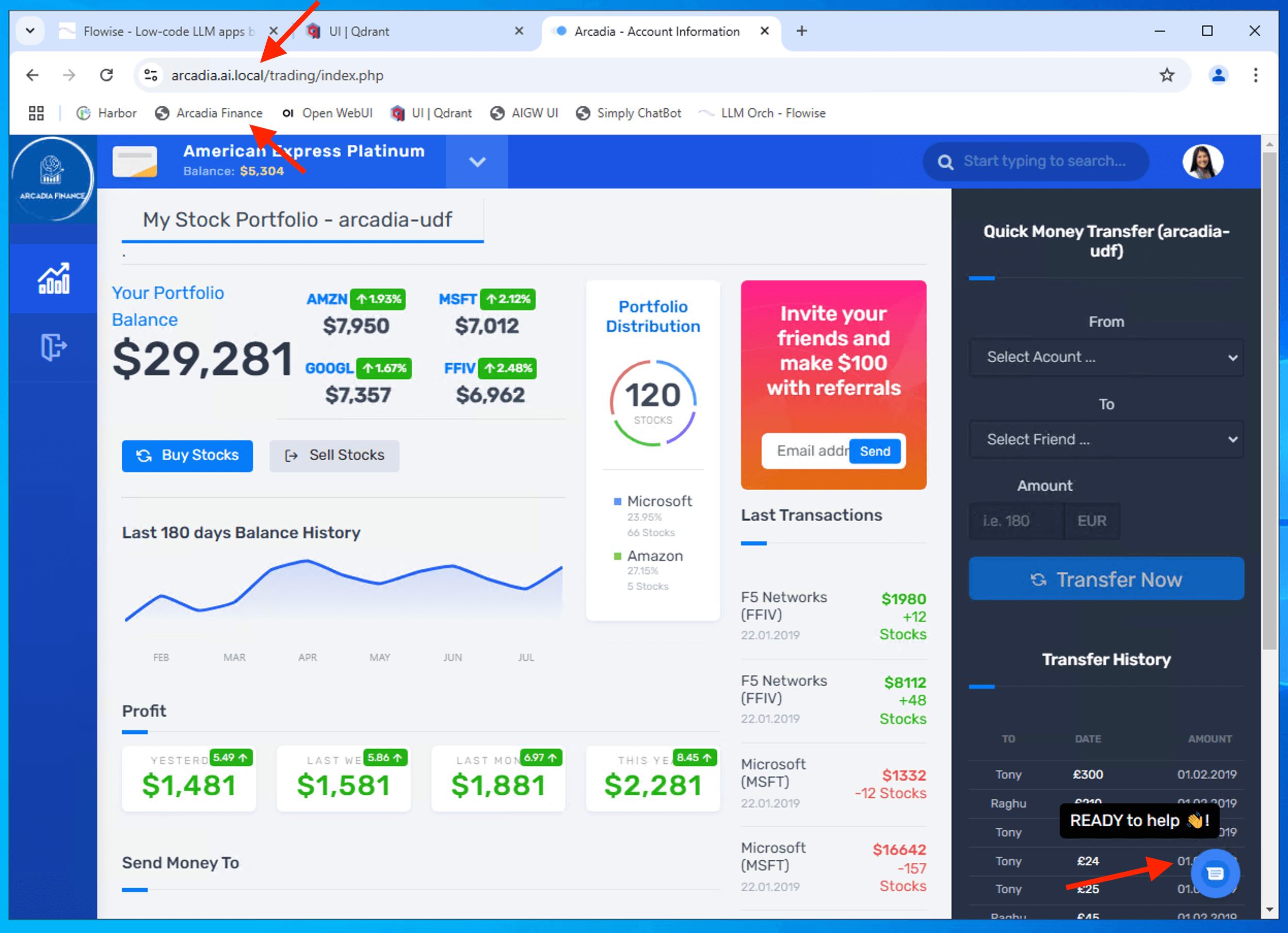
Task: Expand the Chrome tab search arrow
Action: [x=30, y=30]
